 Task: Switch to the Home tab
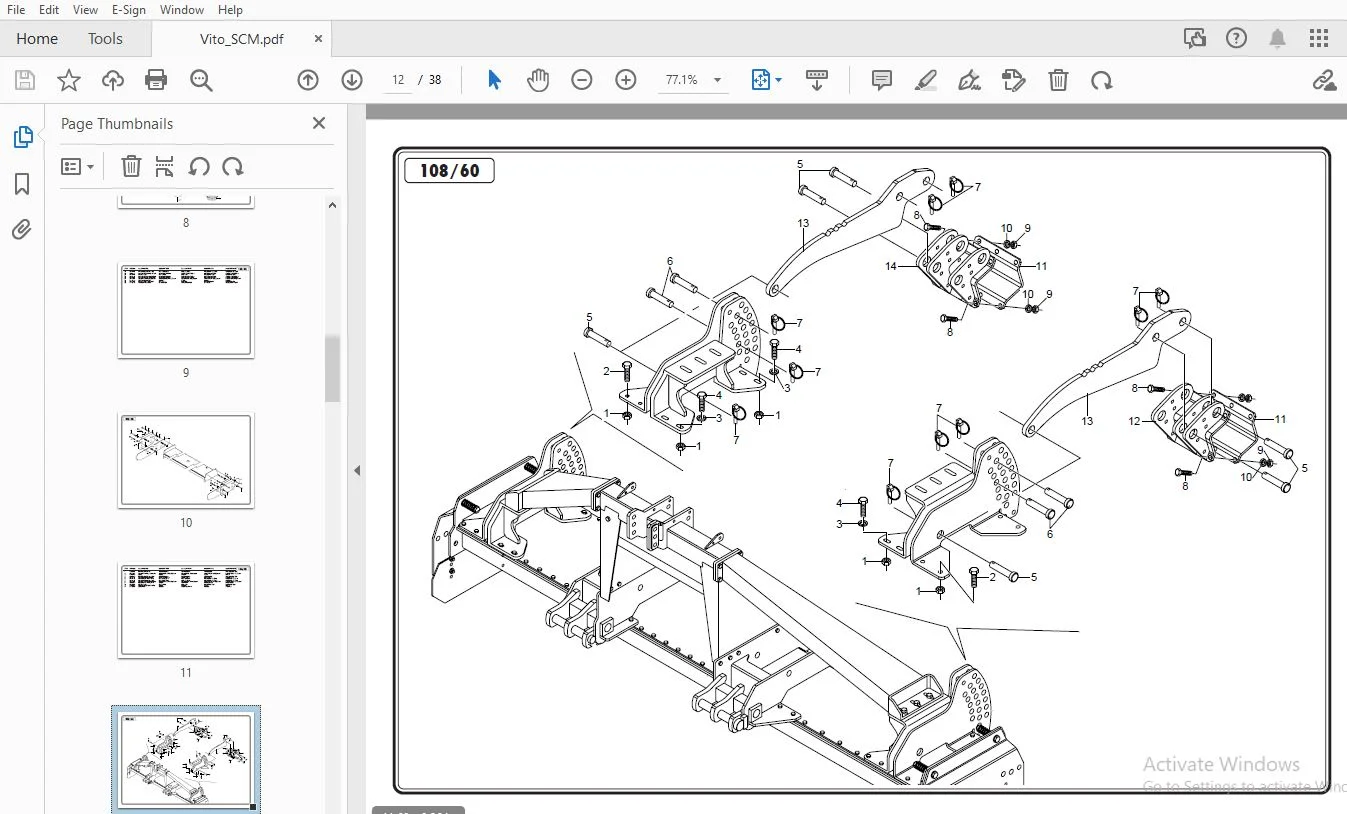(37, 39)
